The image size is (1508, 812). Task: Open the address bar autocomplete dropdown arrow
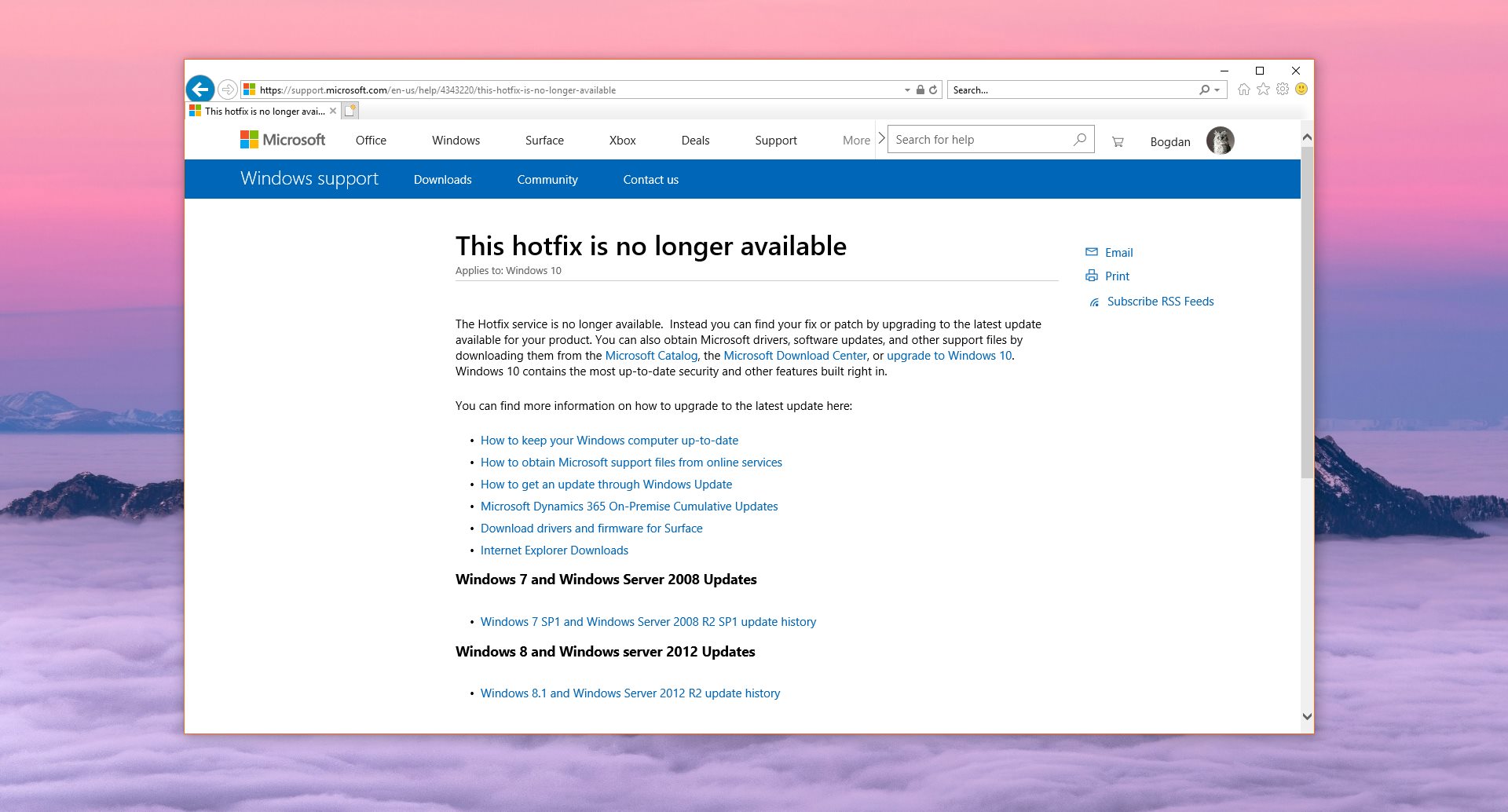907,90
